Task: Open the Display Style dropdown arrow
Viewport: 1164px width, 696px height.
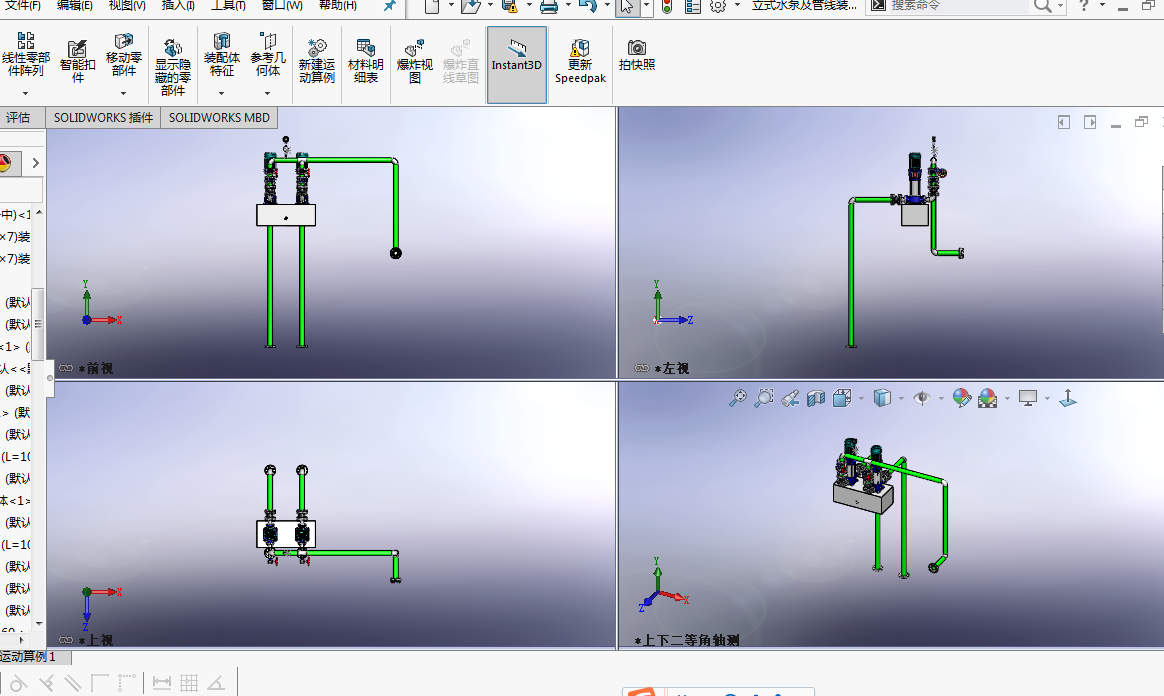Action: (901, 398)
